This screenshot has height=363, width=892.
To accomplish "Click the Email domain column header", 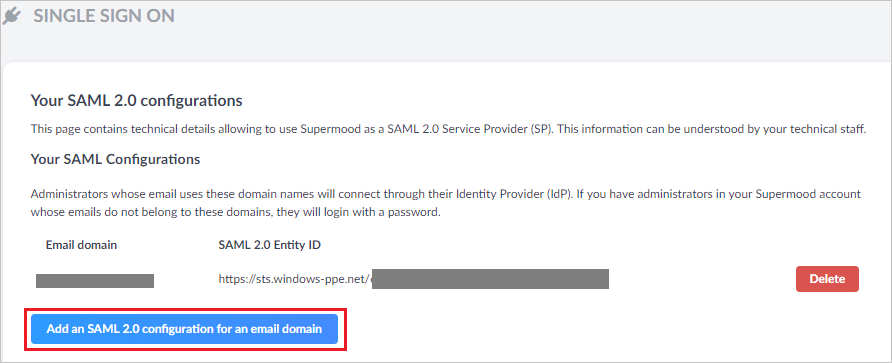I will point(81,245).
